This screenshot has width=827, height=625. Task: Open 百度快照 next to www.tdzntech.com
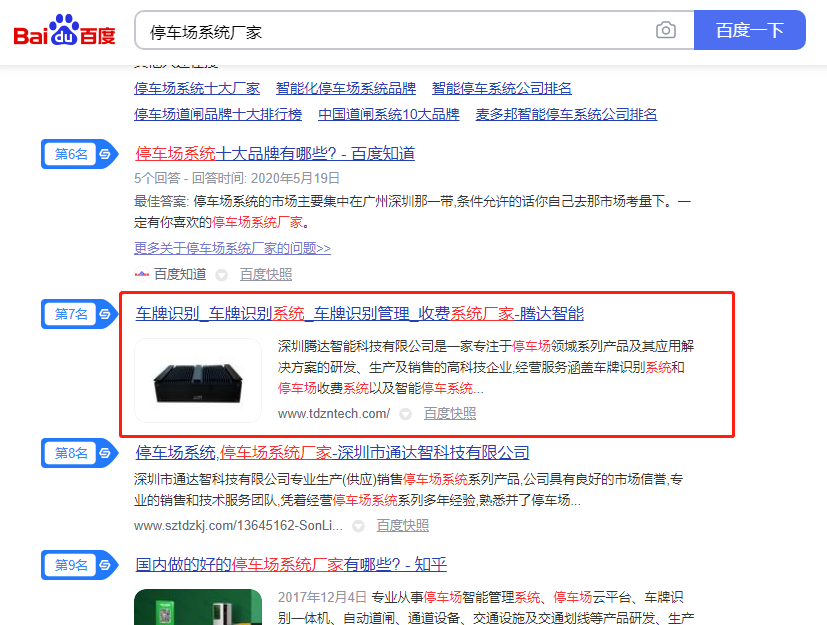450,414
